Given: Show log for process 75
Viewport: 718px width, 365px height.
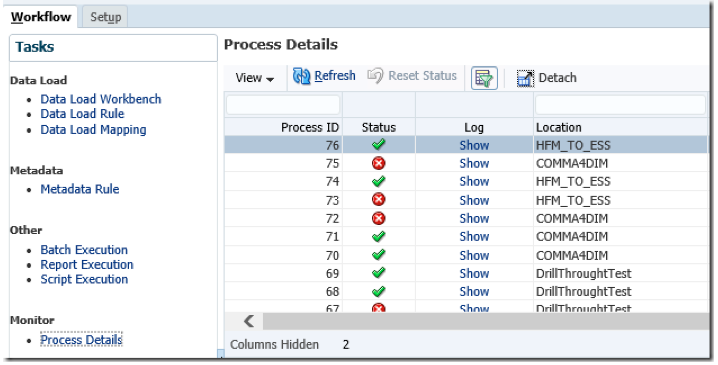Looking at the screenshot, I should 474,163.
